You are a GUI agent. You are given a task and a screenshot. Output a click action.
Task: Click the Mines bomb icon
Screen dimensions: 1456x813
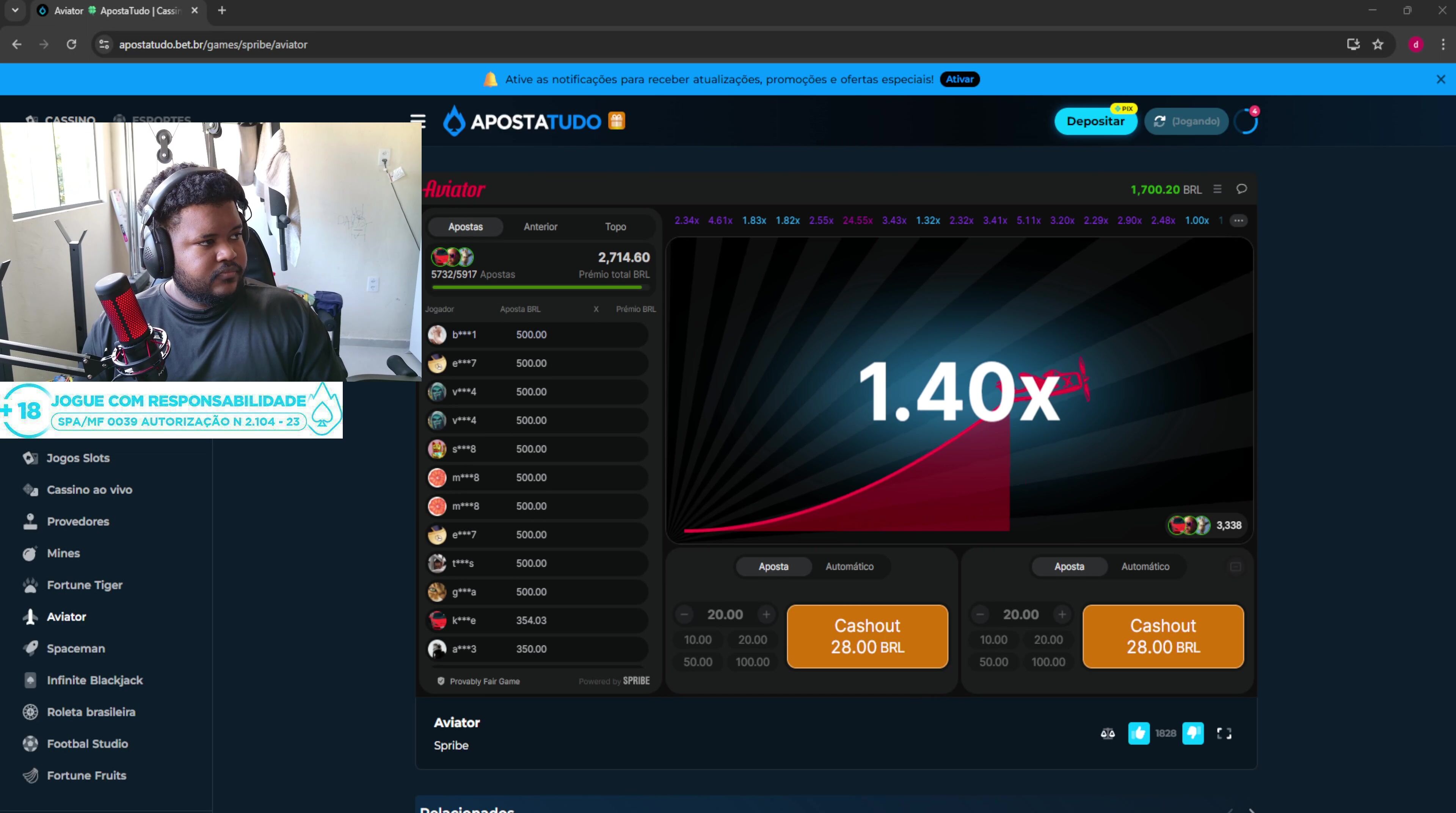[30, 553]
